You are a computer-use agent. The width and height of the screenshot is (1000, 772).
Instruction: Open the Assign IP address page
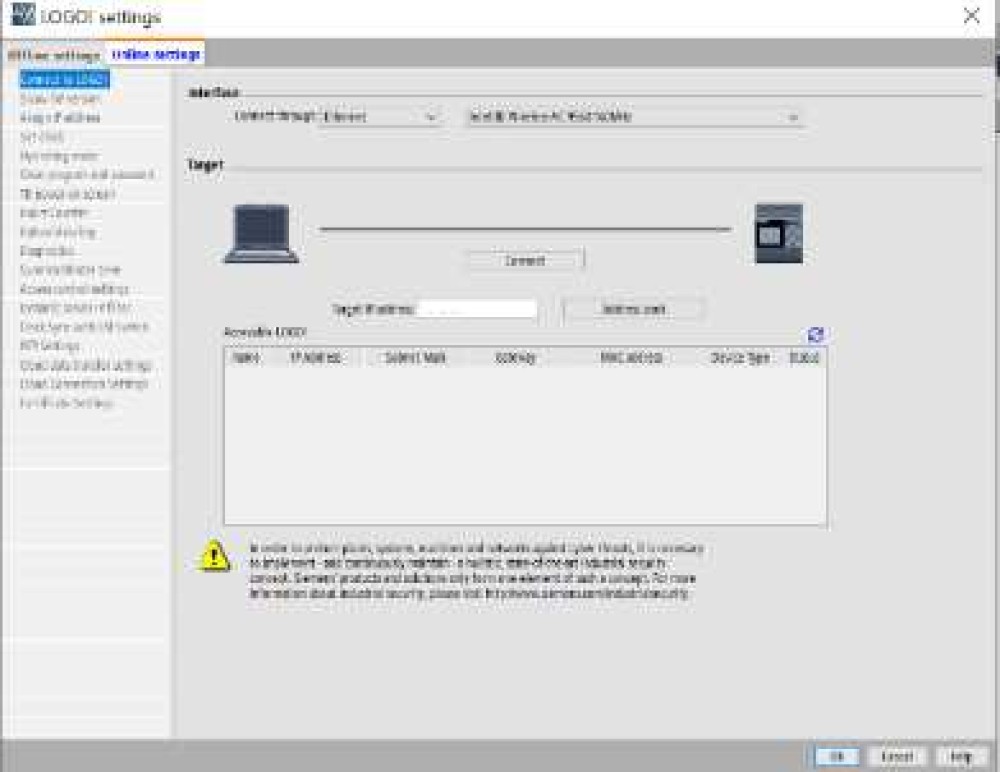tap(60, 118)
